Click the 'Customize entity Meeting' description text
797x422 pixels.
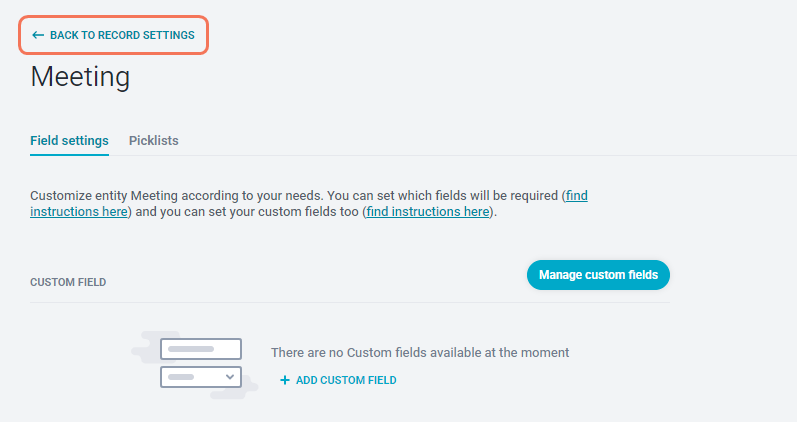pos(295,196)
